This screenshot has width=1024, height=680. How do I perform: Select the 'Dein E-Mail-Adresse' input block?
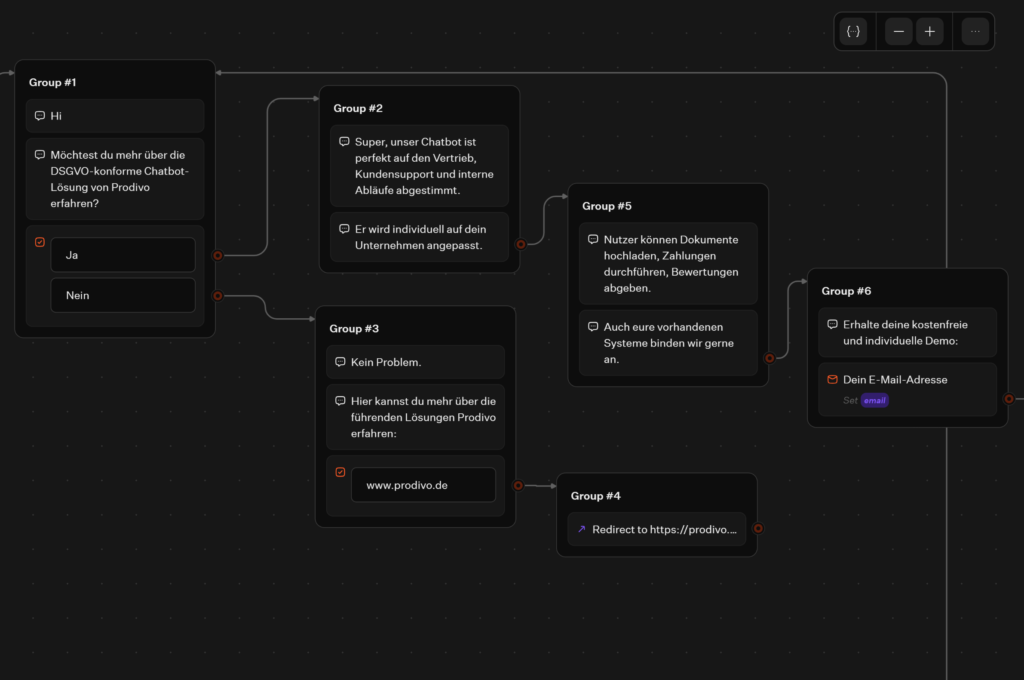tap(907, 389)
